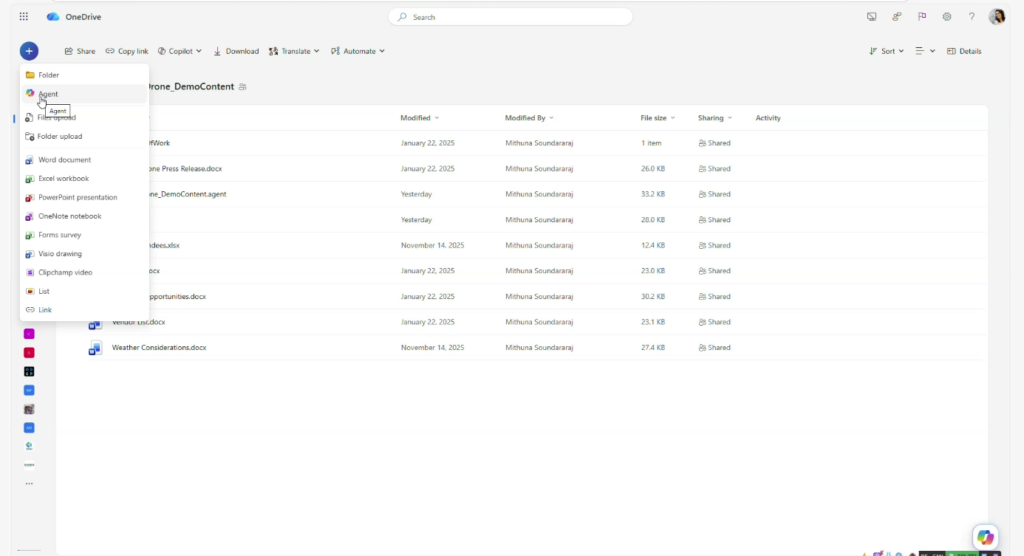Click inside the Search box
Screen dimensions: 1024x556
(510, 17)
